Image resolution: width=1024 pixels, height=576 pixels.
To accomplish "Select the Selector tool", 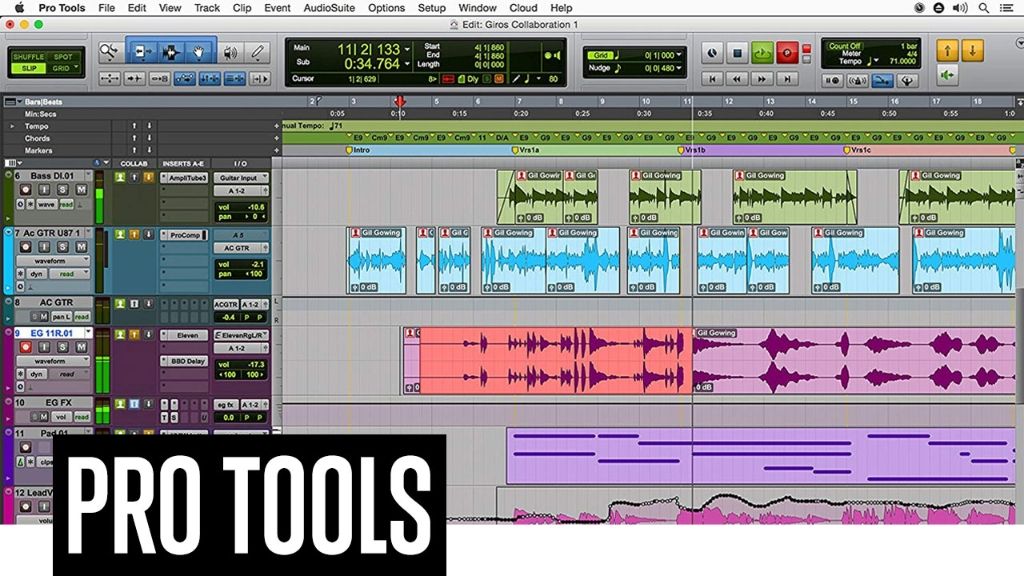I will point(170,52).
